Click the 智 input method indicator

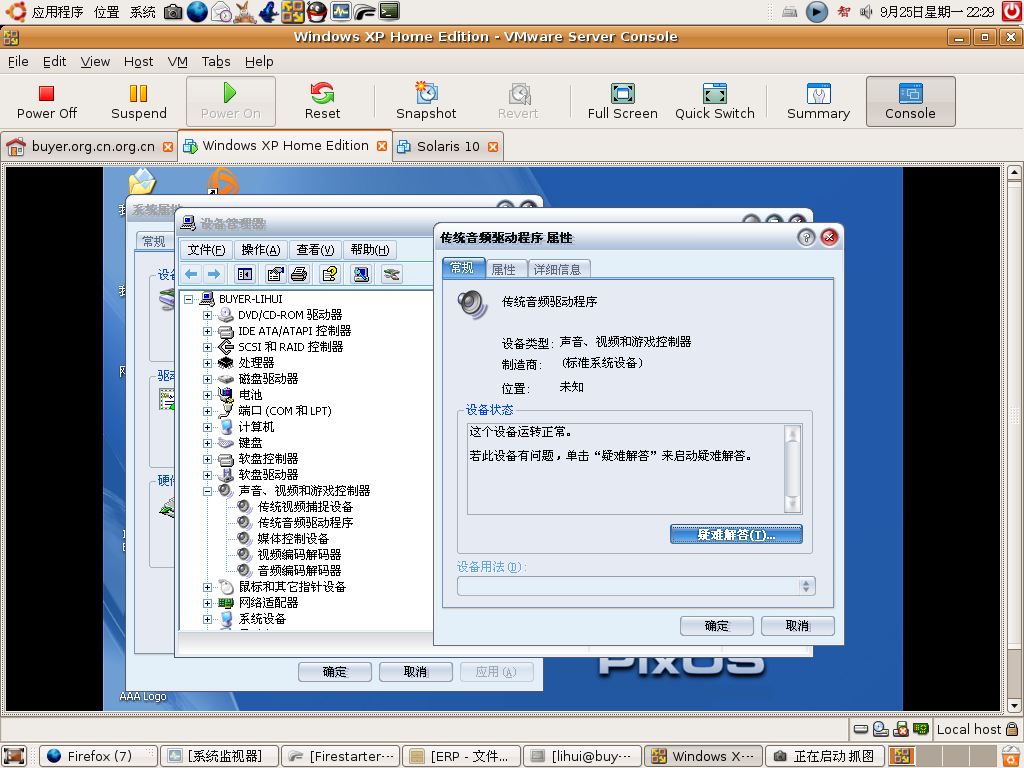pyautogui.click(x=844, y=12)
